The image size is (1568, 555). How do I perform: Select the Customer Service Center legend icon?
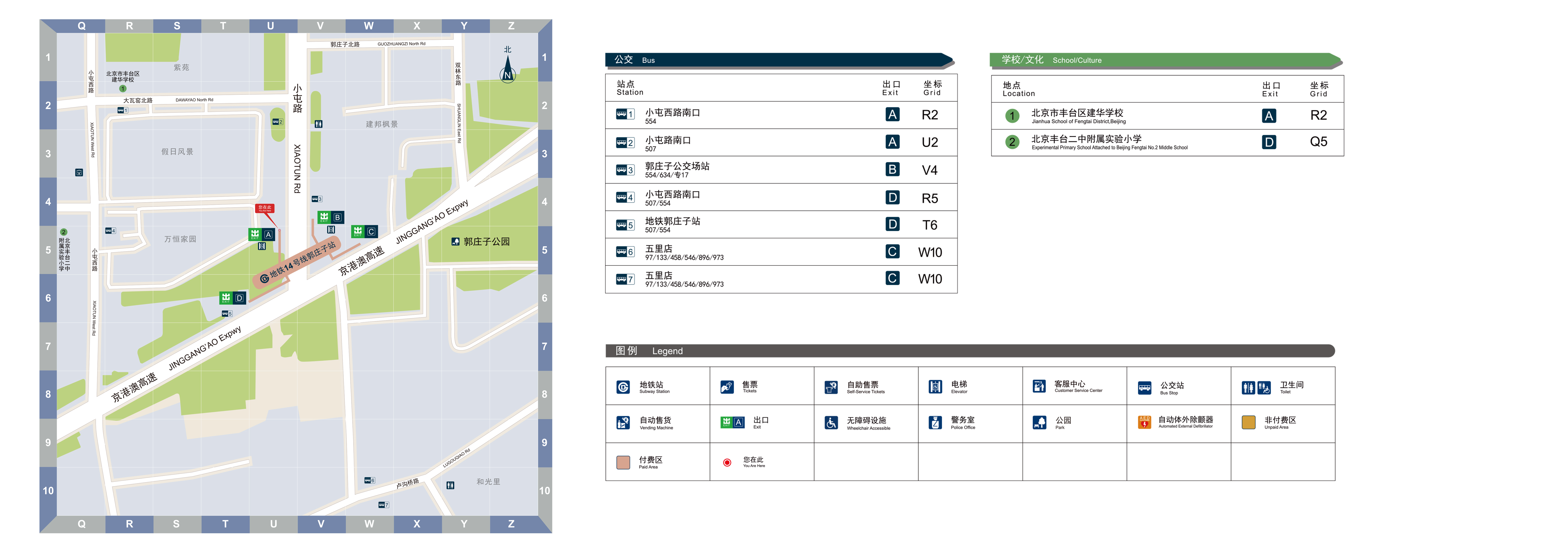1039,387
